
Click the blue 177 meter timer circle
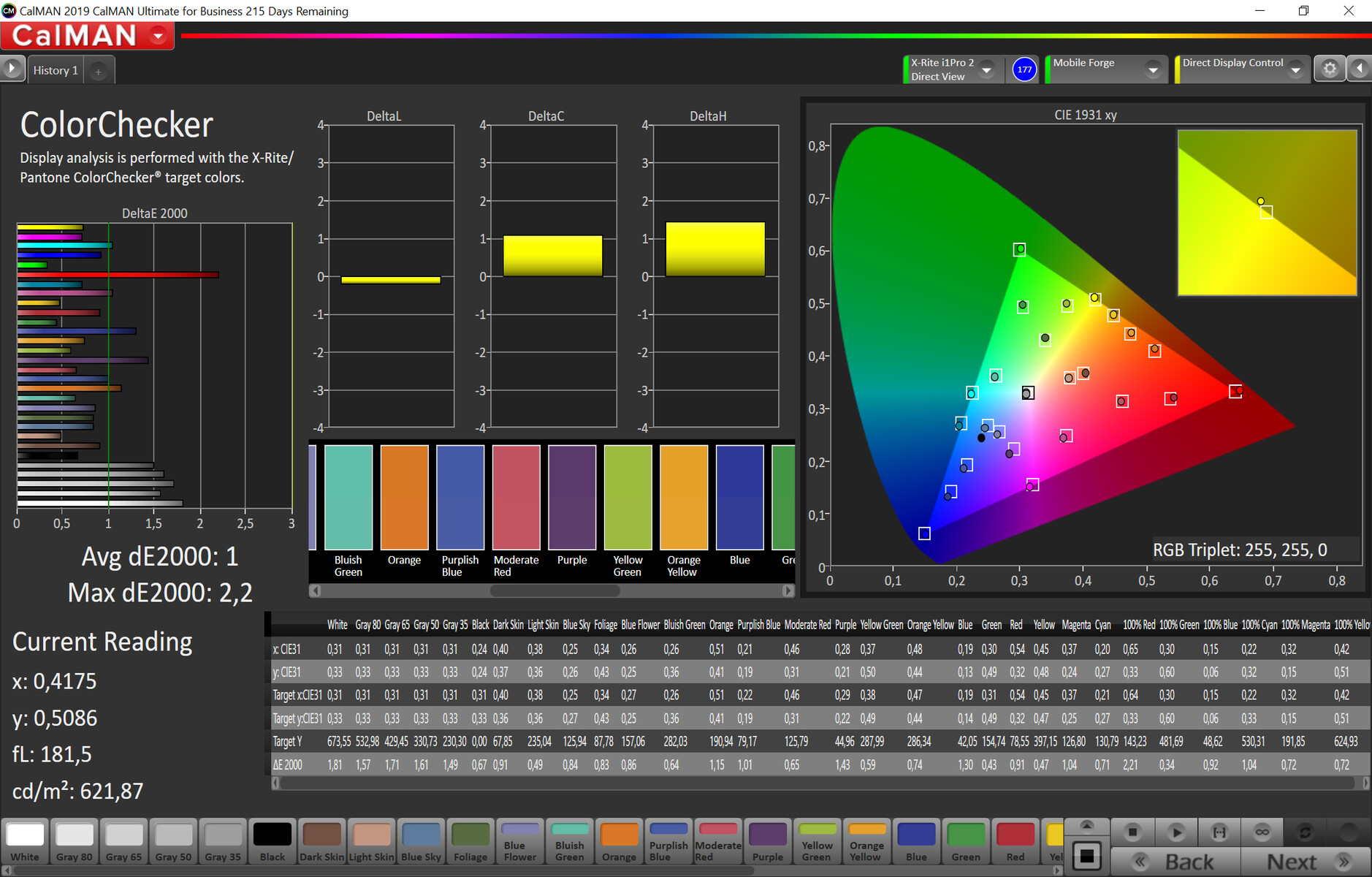pos(1024,69)
